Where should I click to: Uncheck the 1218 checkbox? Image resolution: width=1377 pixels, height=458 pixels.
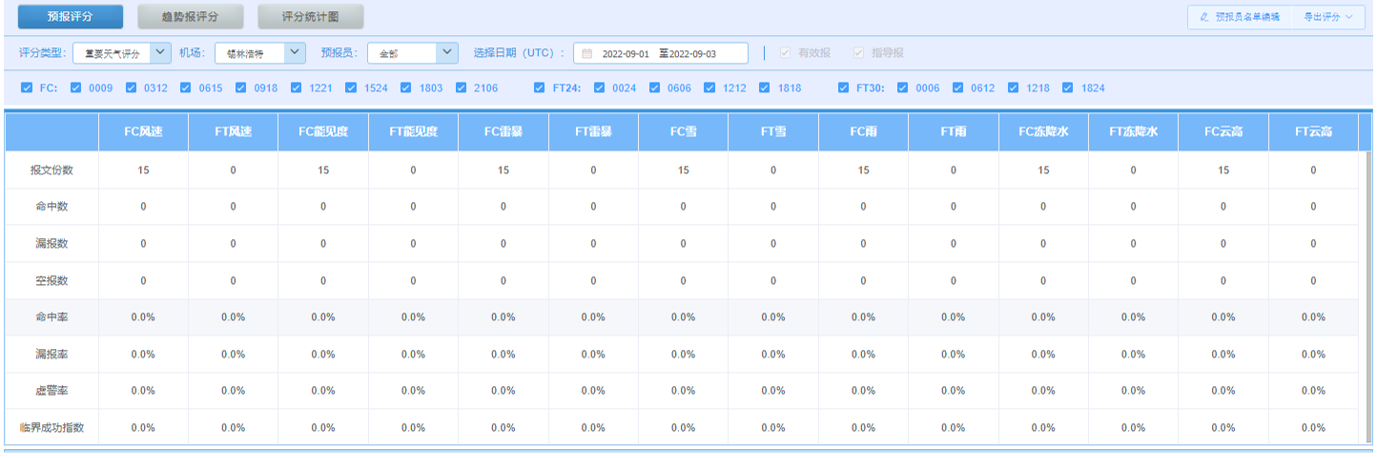1012,88
